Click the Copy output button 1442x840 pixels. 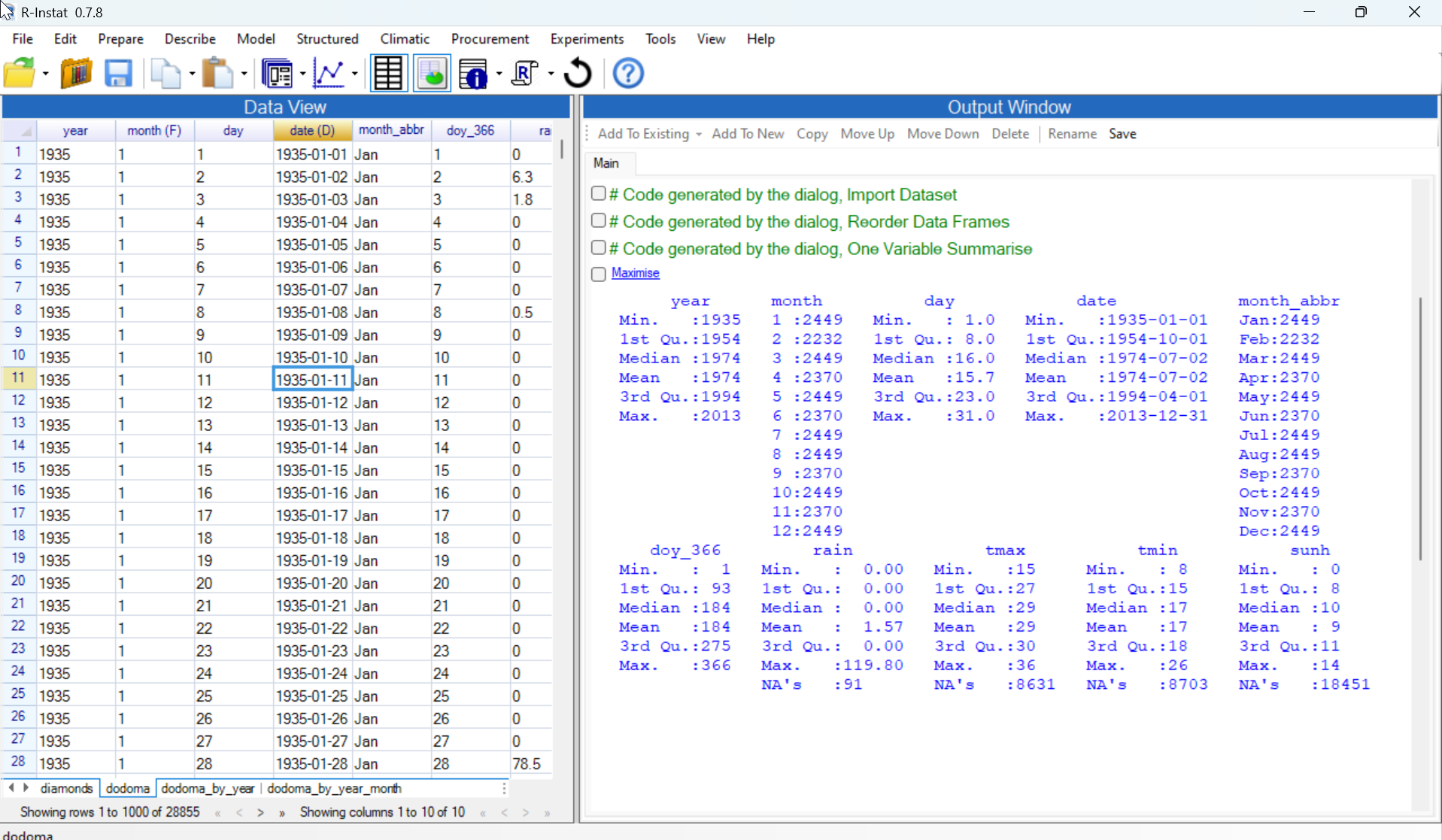[x=812, y=134]
